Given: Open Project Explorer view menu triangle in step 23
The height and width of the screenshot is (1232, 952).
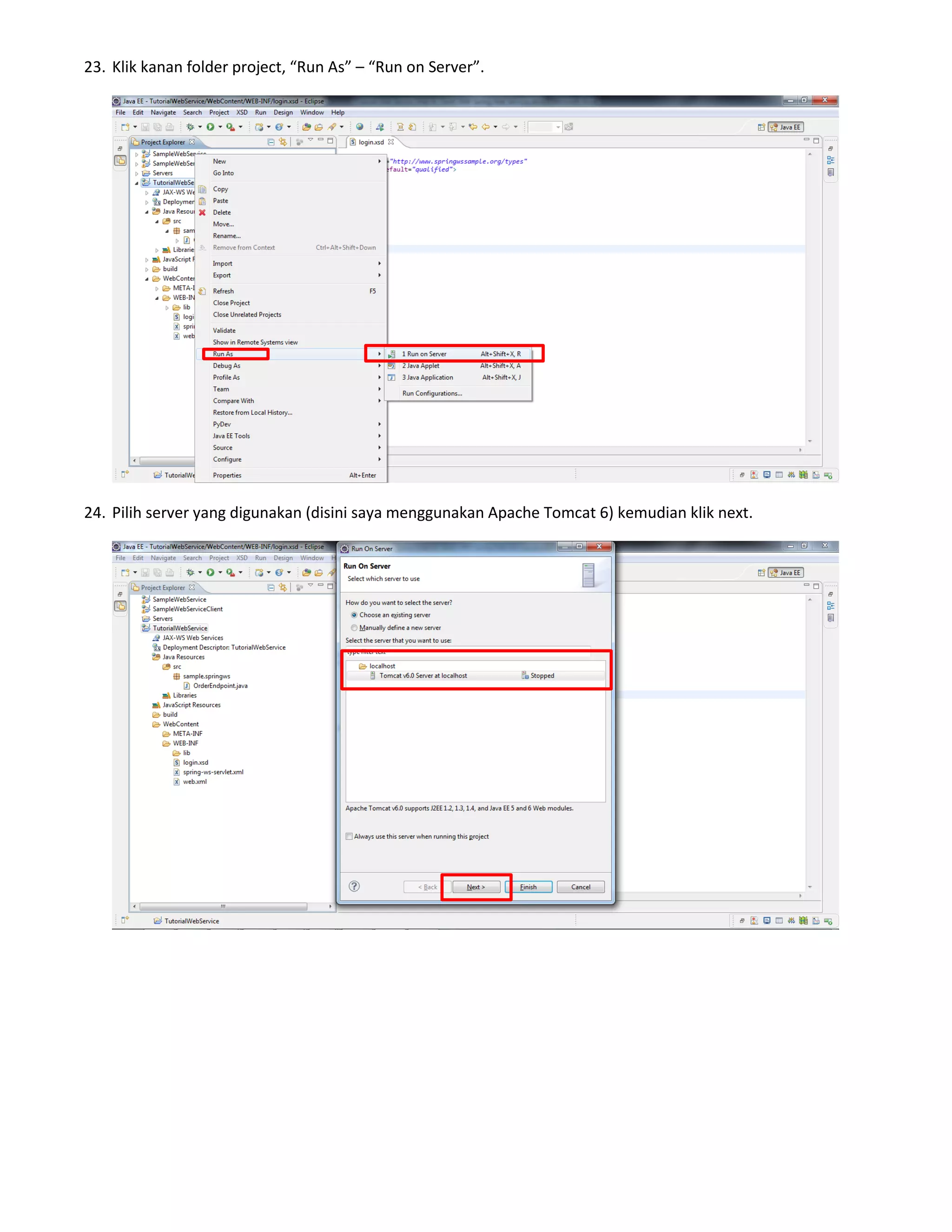Looking at the screenshot, I should (x=310, y=140).
